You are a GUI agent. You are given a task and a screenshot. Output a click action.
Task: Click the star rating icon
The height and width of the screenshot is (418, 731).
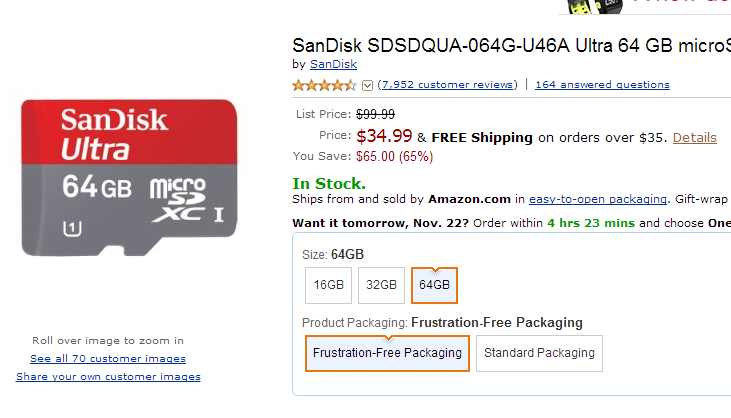tap(324, 85)
